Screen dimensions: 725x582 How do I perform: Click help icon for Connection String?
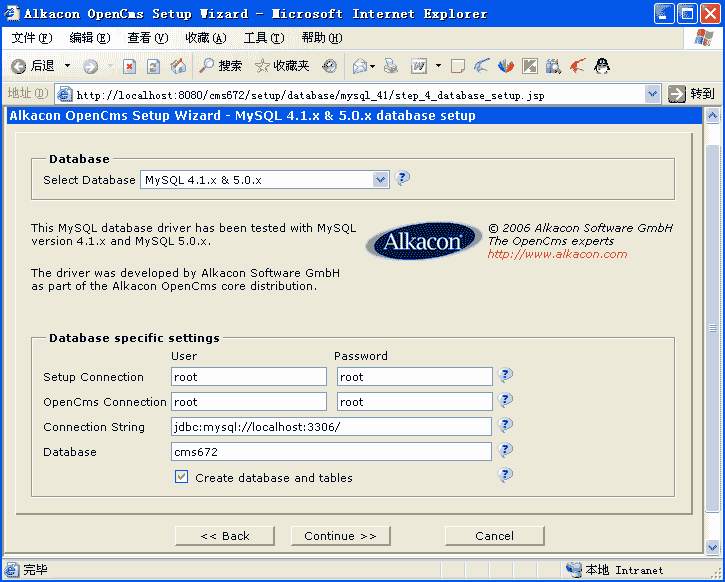(x=505, y=425)
